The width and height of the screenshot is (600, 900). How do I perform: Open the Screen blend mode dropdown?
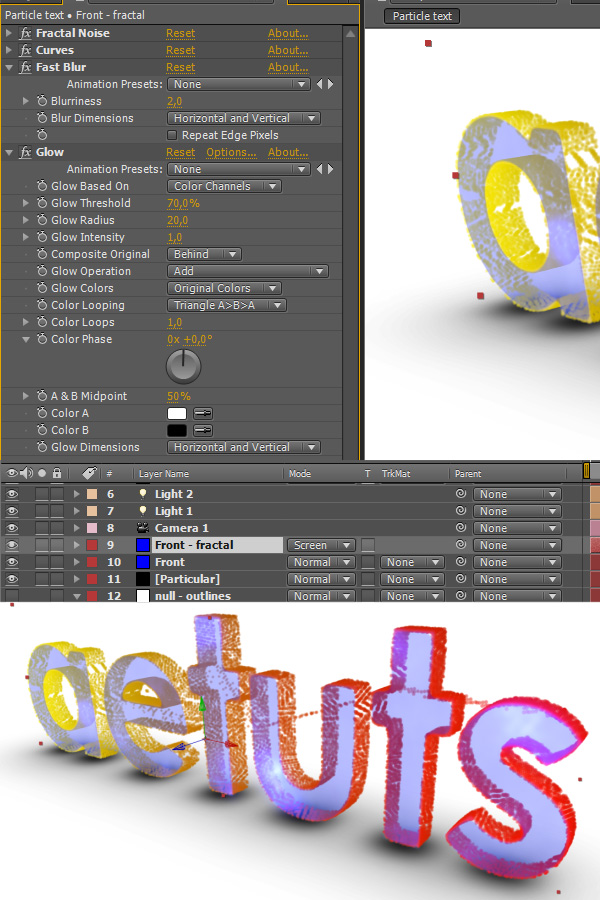321,545
